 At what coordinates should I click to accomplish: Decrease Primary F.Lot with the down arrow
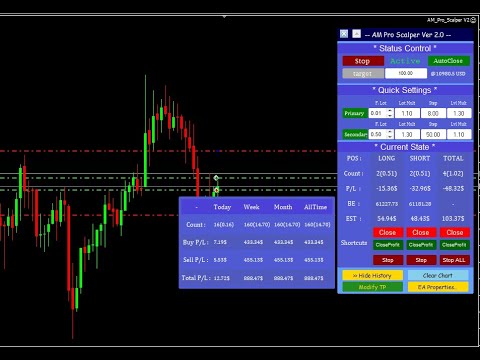click(x=390, y=116)
